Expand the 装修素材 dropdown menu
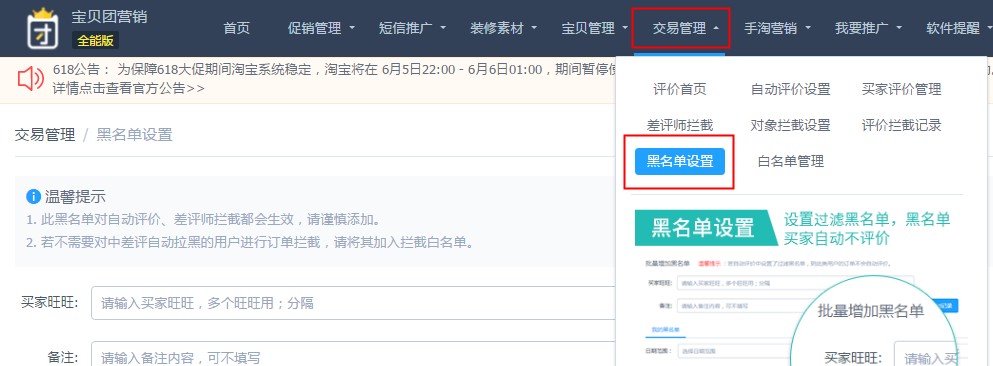The image size is (993, 366). [x=503, y=28]
